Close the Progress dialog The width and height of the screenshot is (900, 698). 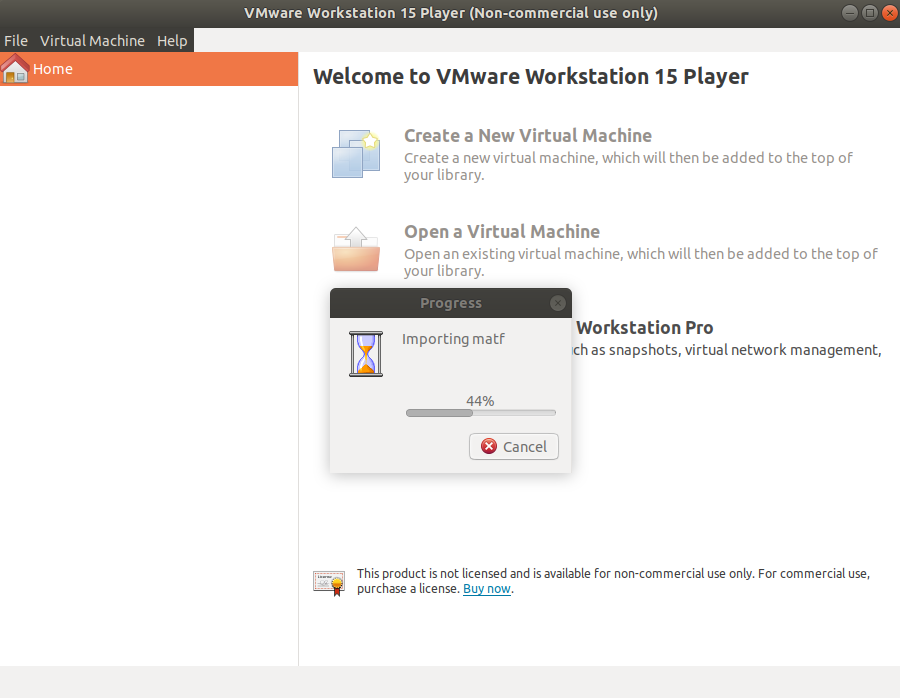[557, 303]
